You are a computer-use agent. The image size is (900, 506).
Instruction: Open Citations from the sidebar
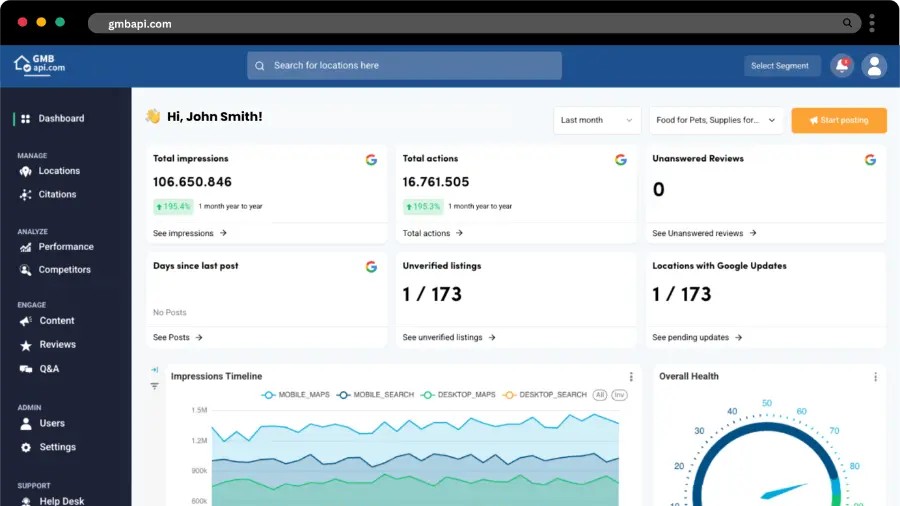click(x=57, y=194)
